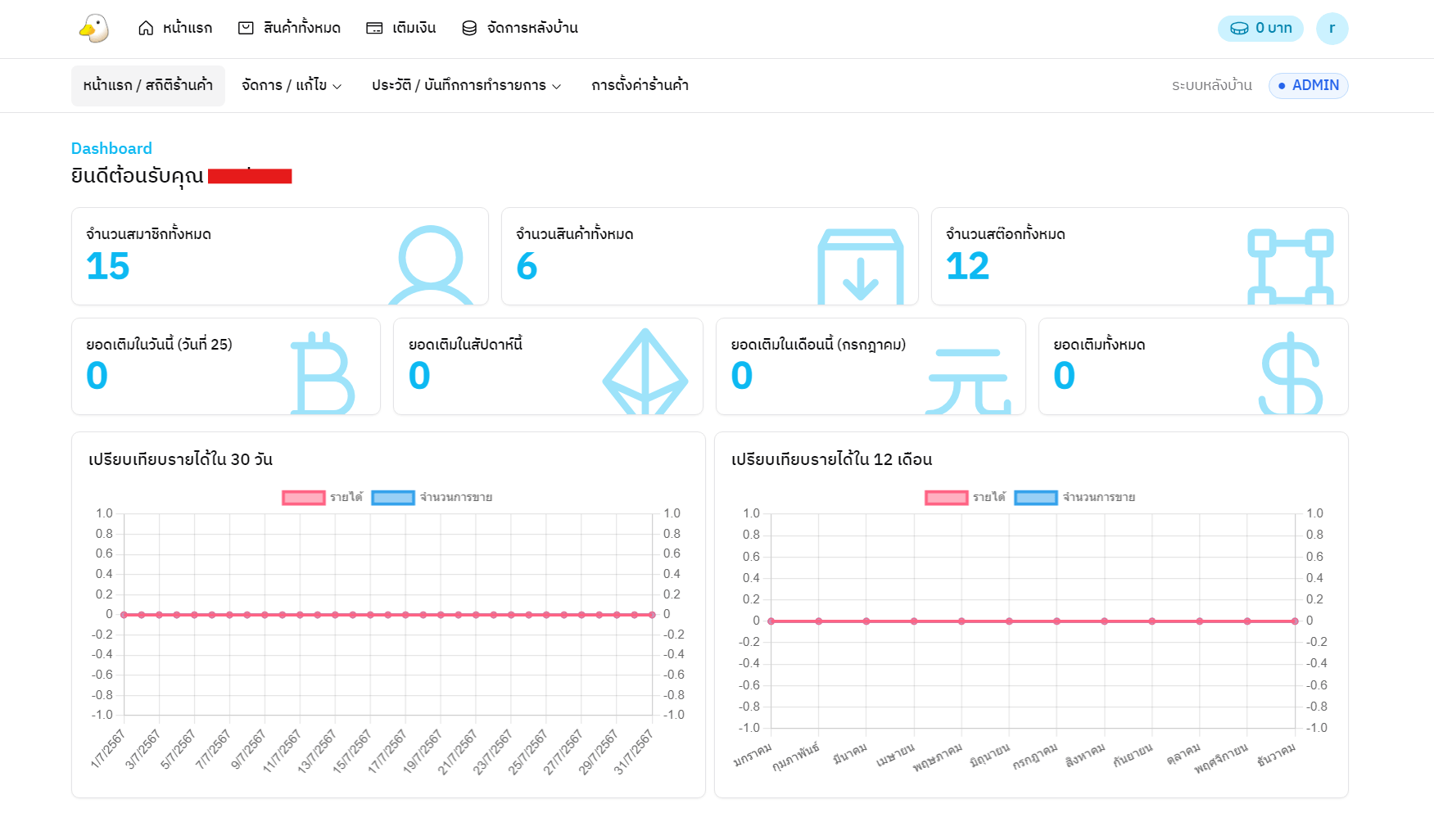Image resolution: width=1434 pixels, height=840 pixels.
Task: Click the กรกฎาคม axis label
Action: [1035, 757]
